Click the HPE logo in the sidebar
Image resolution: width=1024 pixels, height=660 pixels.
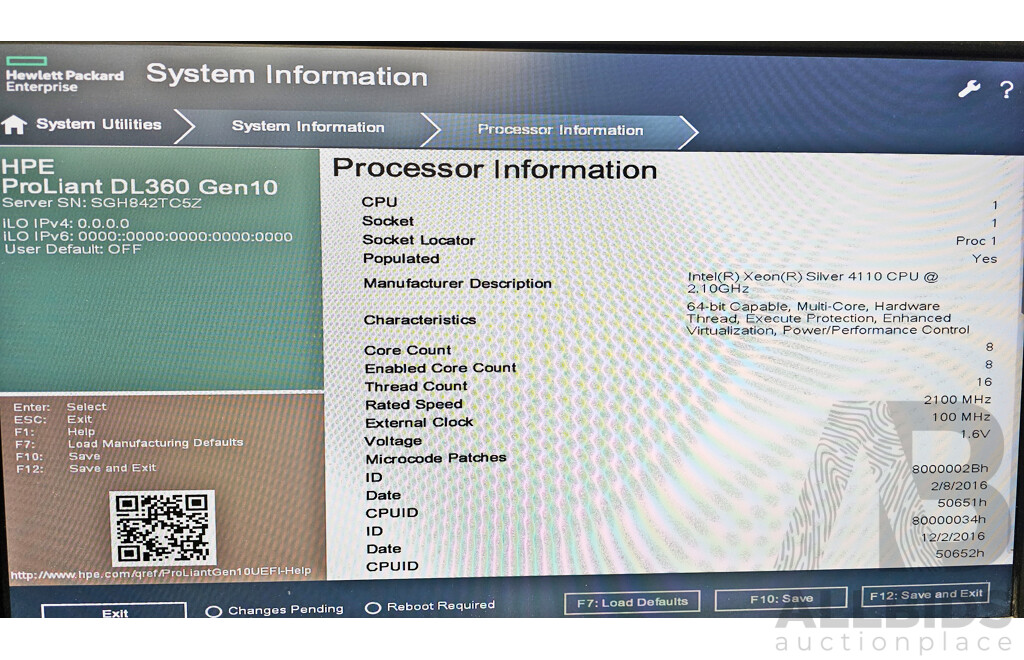click(x=27, y=167)
